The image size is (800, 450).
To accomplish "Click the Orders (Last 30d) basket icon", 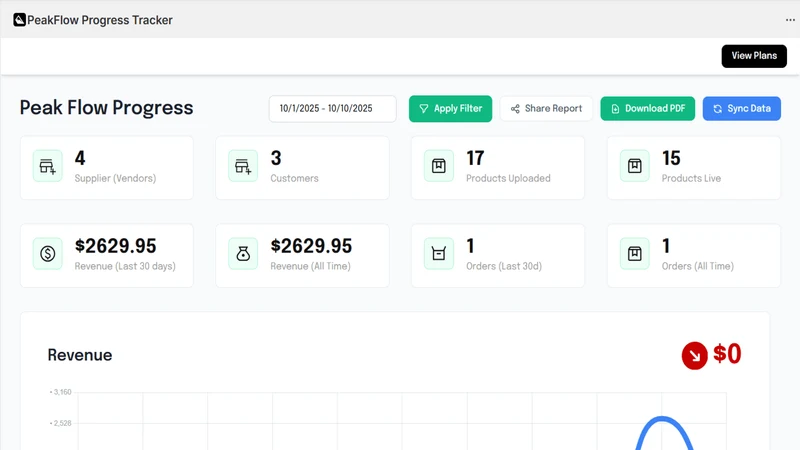I will point(439,254).
